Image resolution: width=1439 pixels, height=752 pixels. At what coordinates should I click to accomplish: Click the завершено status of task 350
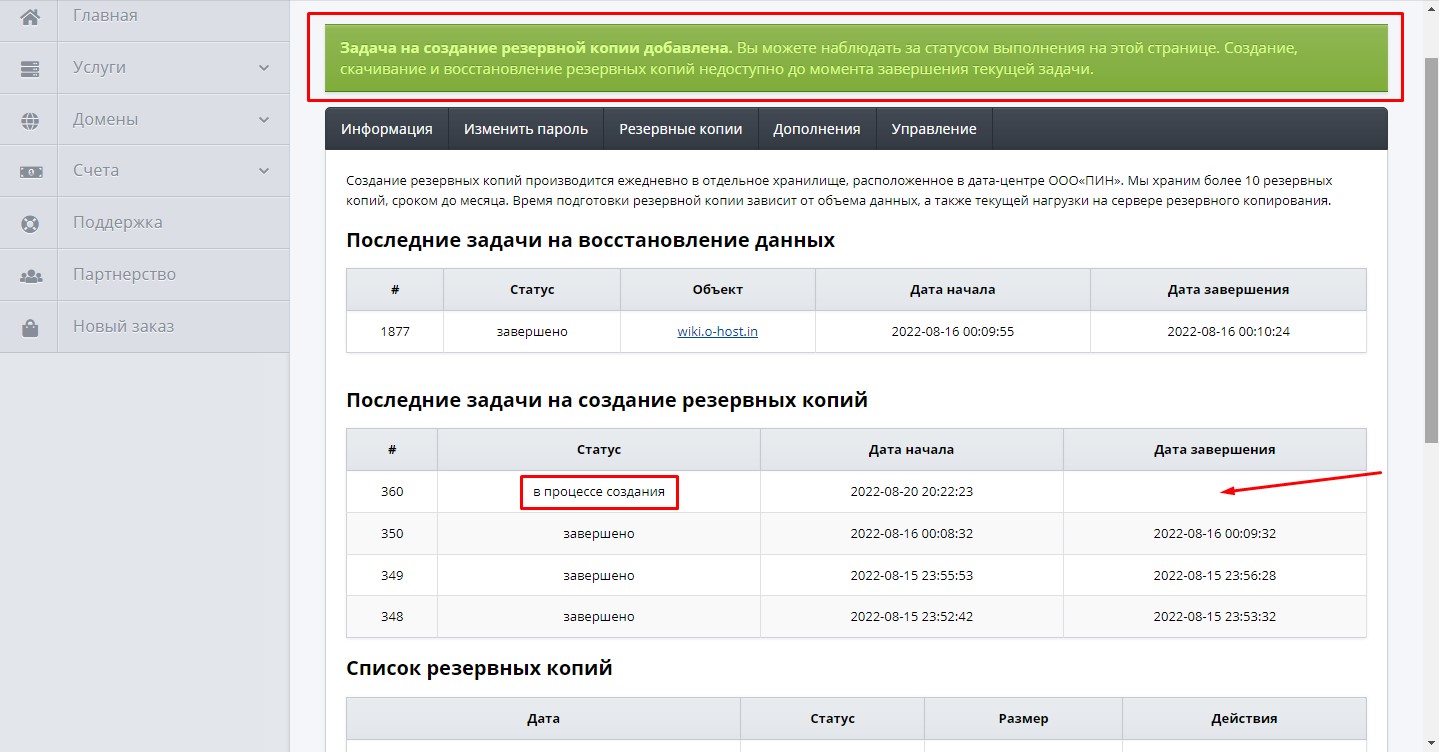[x=599, y=534]
